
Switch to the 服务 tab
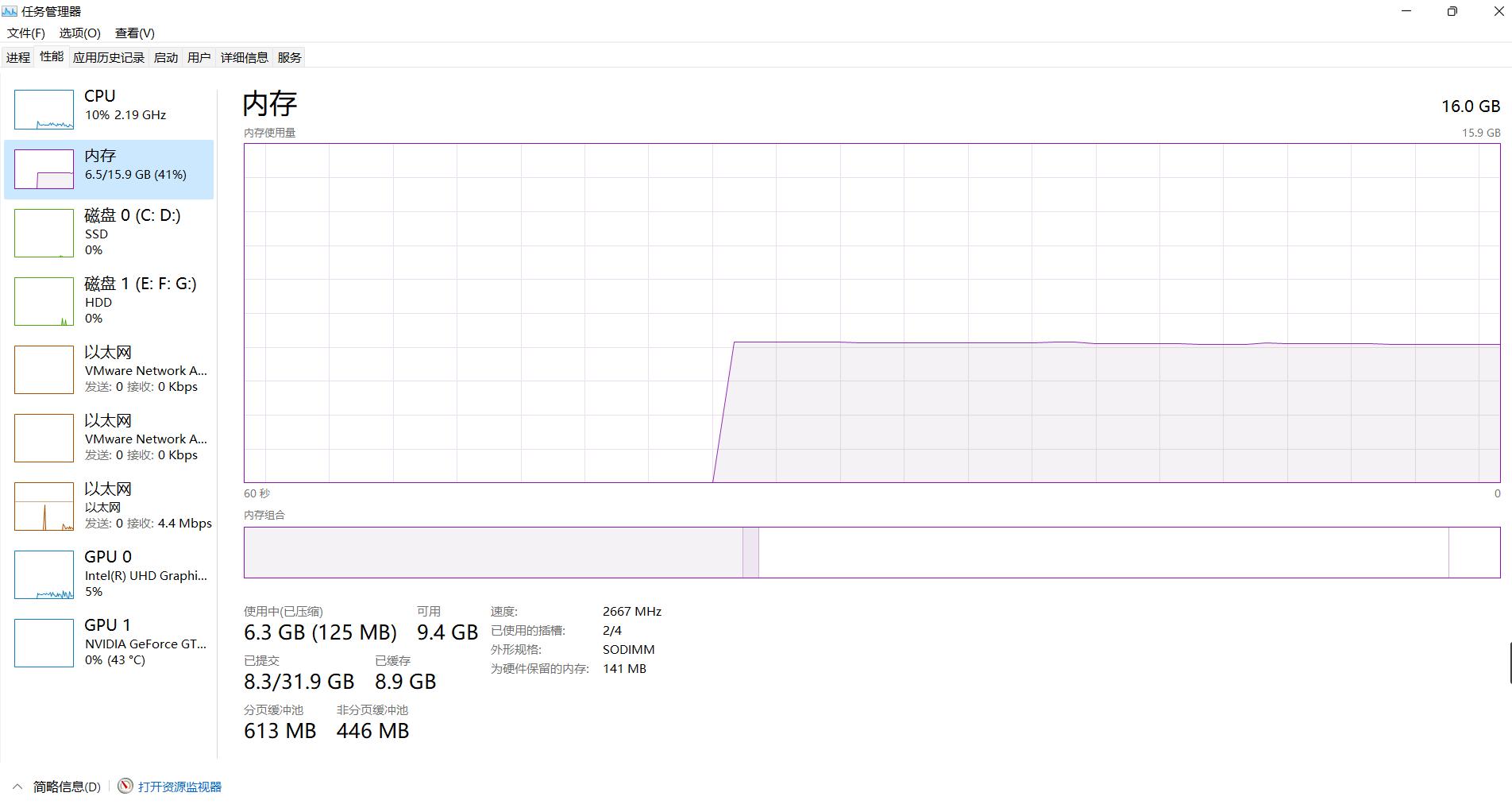pos(290,57)
